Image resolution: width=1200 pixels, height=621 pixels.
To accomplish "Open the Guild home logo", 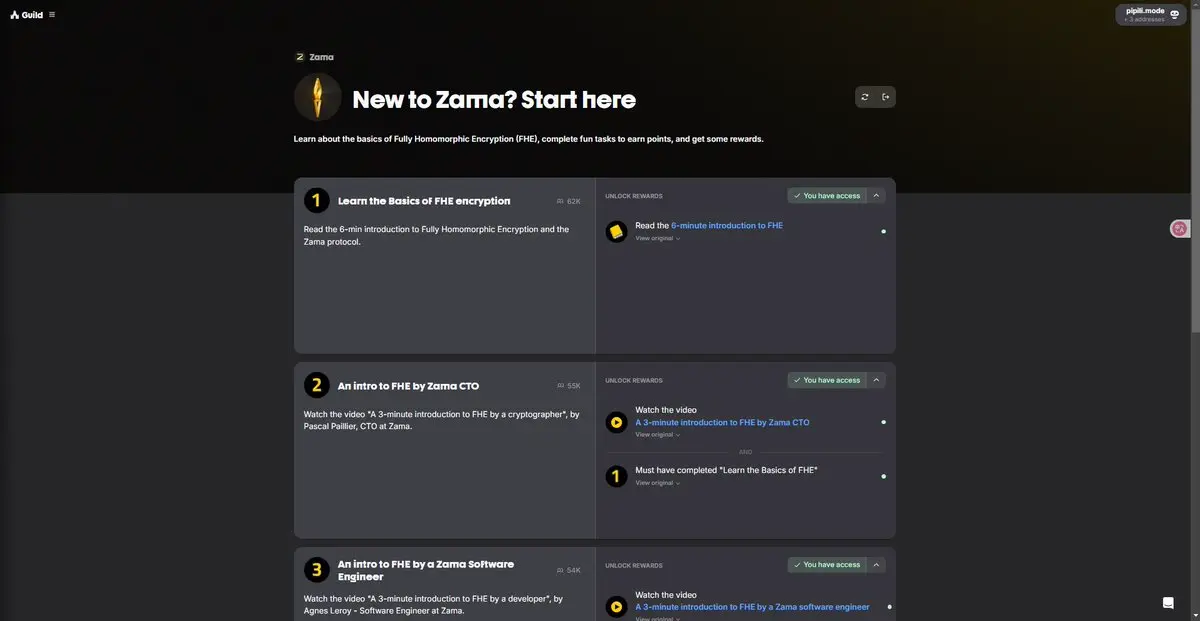I will (26, 15).
